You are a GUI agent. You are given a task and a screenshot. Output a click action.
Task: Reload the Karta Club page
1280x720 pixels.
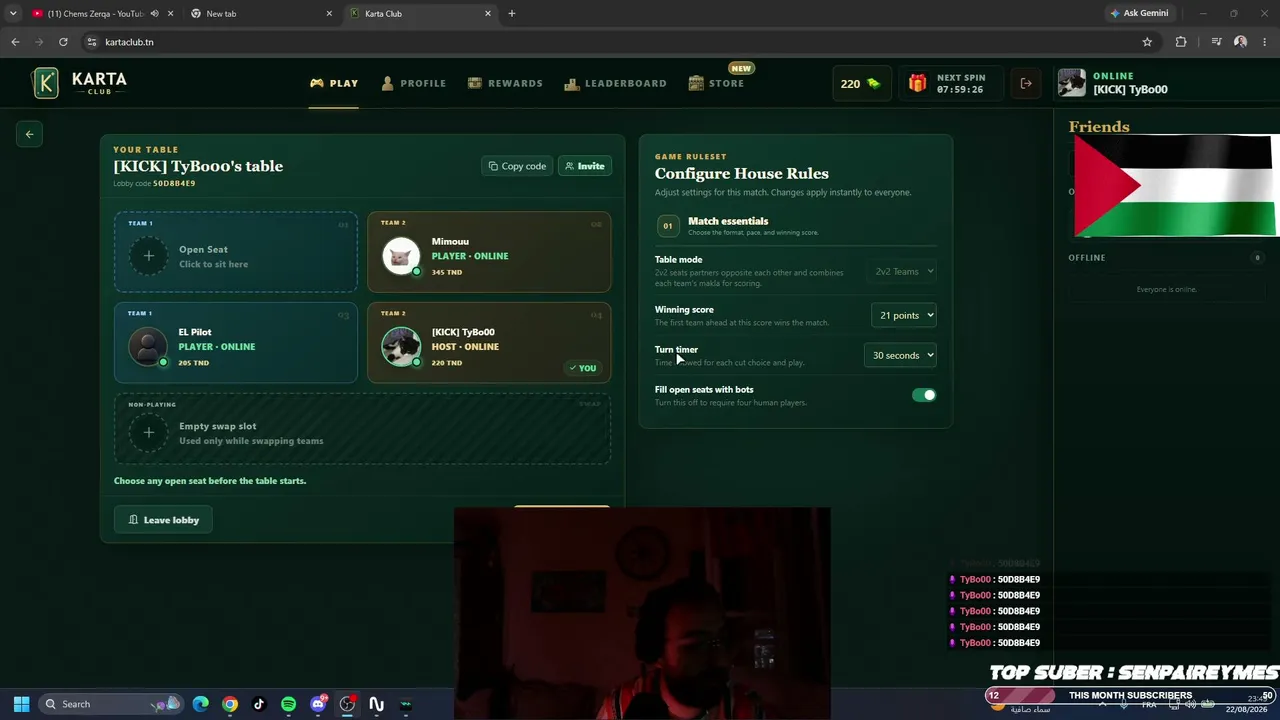pos(63,42)
